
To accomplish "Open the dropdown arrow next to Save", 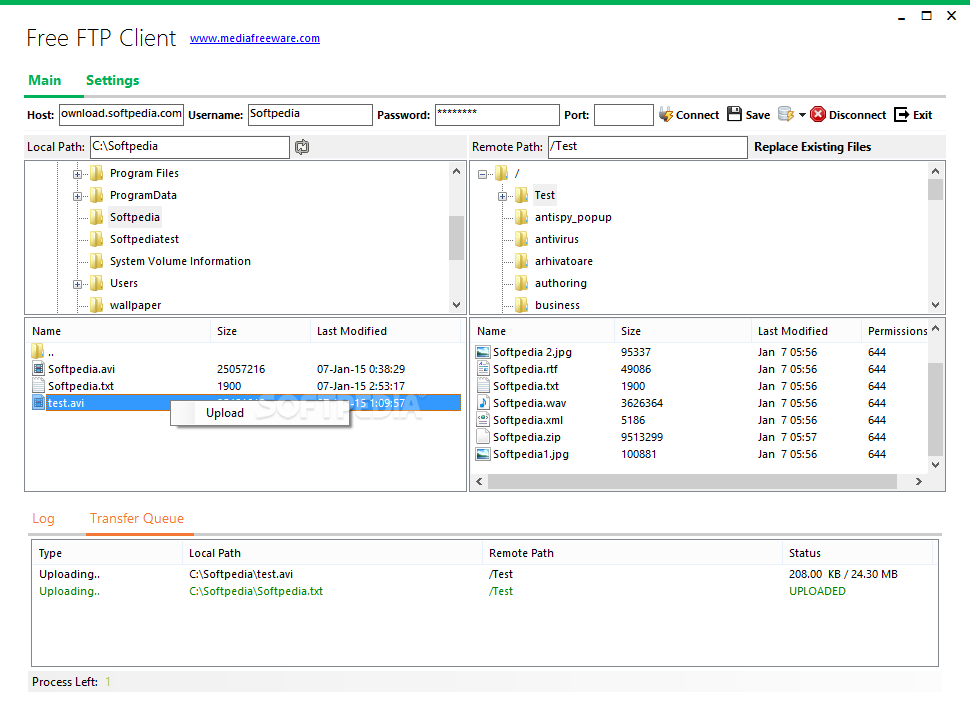I will click(x=802, y=115).
